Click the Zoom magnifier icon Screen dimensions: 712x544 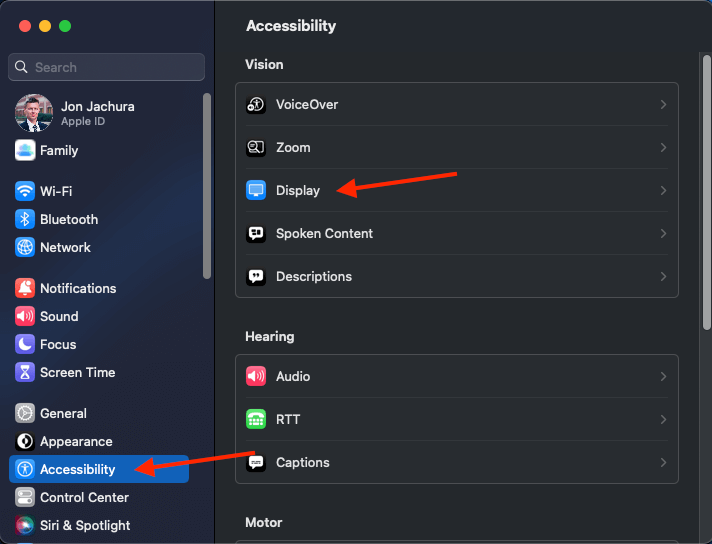tap(256, 148)
